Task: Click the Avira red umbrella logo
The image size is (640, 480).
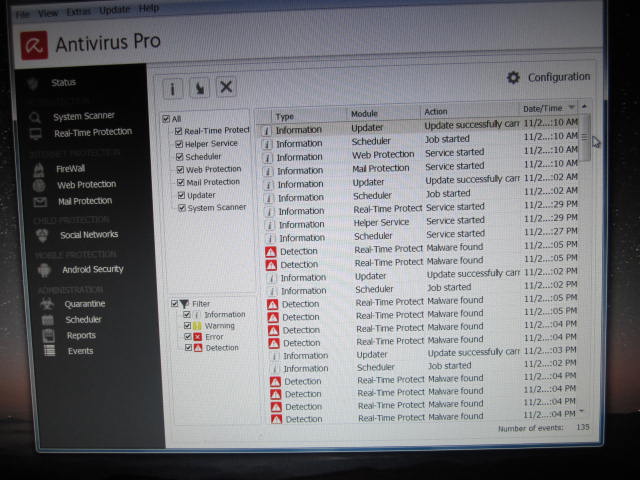Action: coord(34,45)
